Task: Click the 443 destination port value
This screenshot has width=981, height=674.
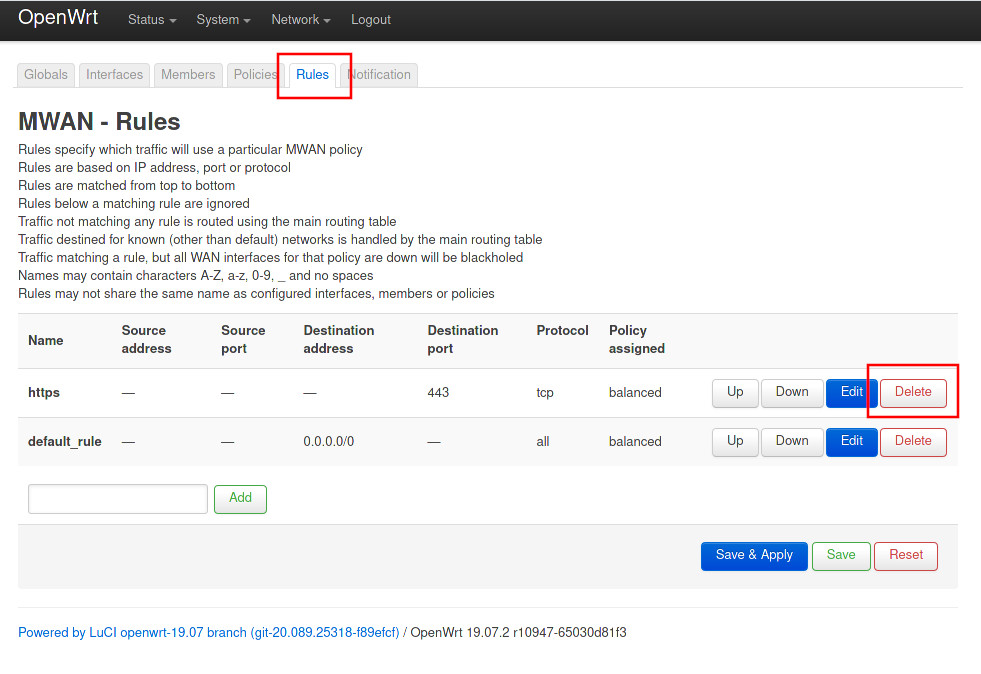Action: (438, 392)
